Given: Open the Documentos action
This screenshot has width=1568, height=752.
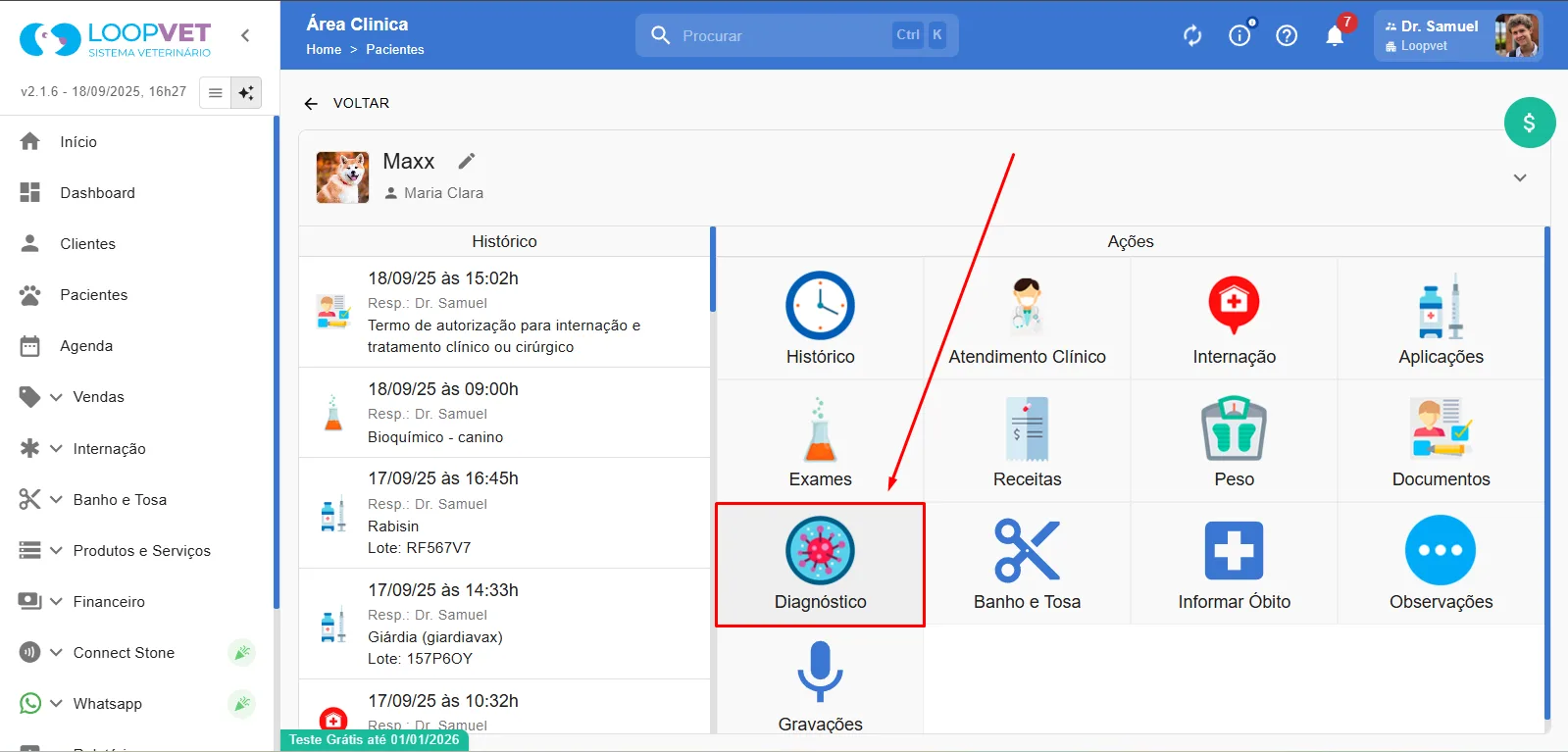Looking at the screenshot, I should click(x=1441, y=441).
